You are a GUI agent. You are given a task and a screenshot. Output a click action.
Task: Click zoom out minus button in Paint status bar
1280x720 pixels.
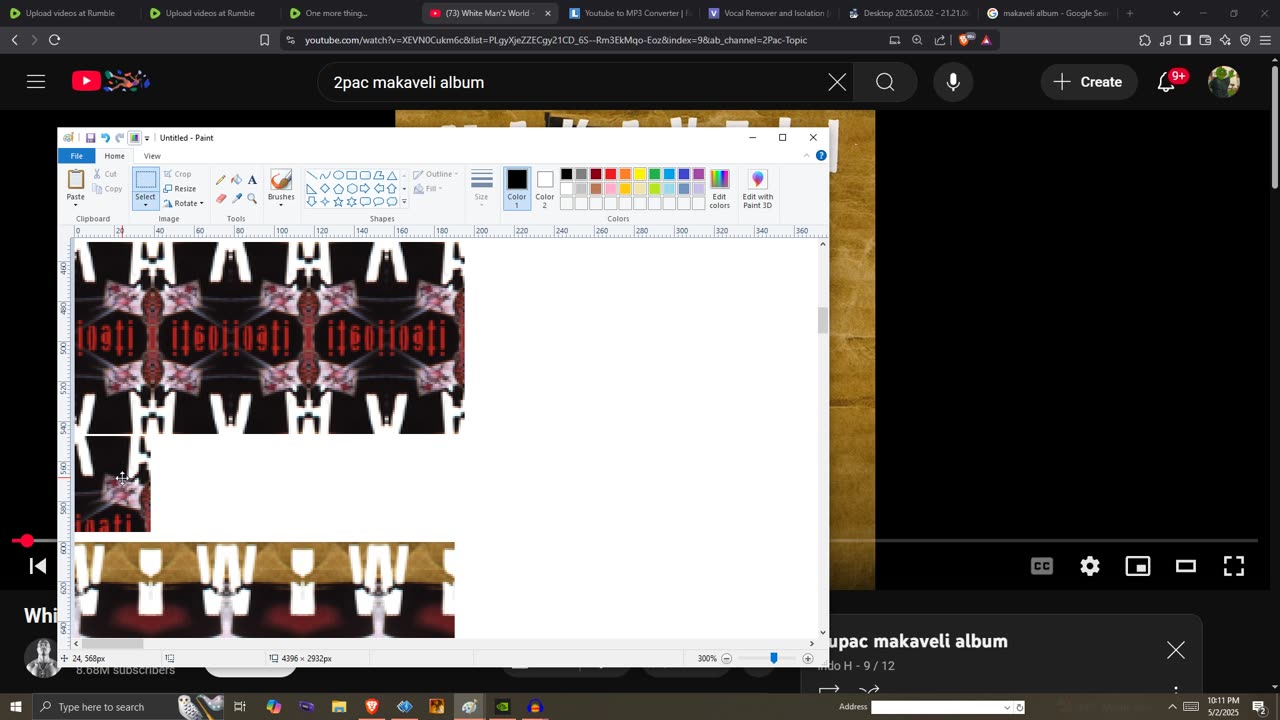pyautogui.click(x=727, y=659)
